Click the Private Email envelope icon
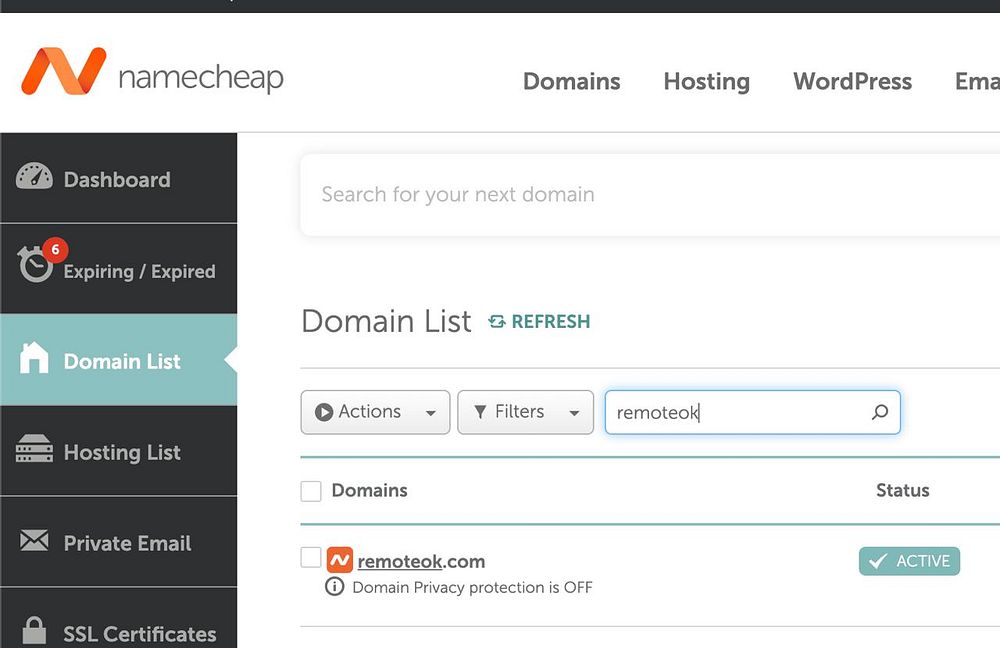 coord(34,540)
